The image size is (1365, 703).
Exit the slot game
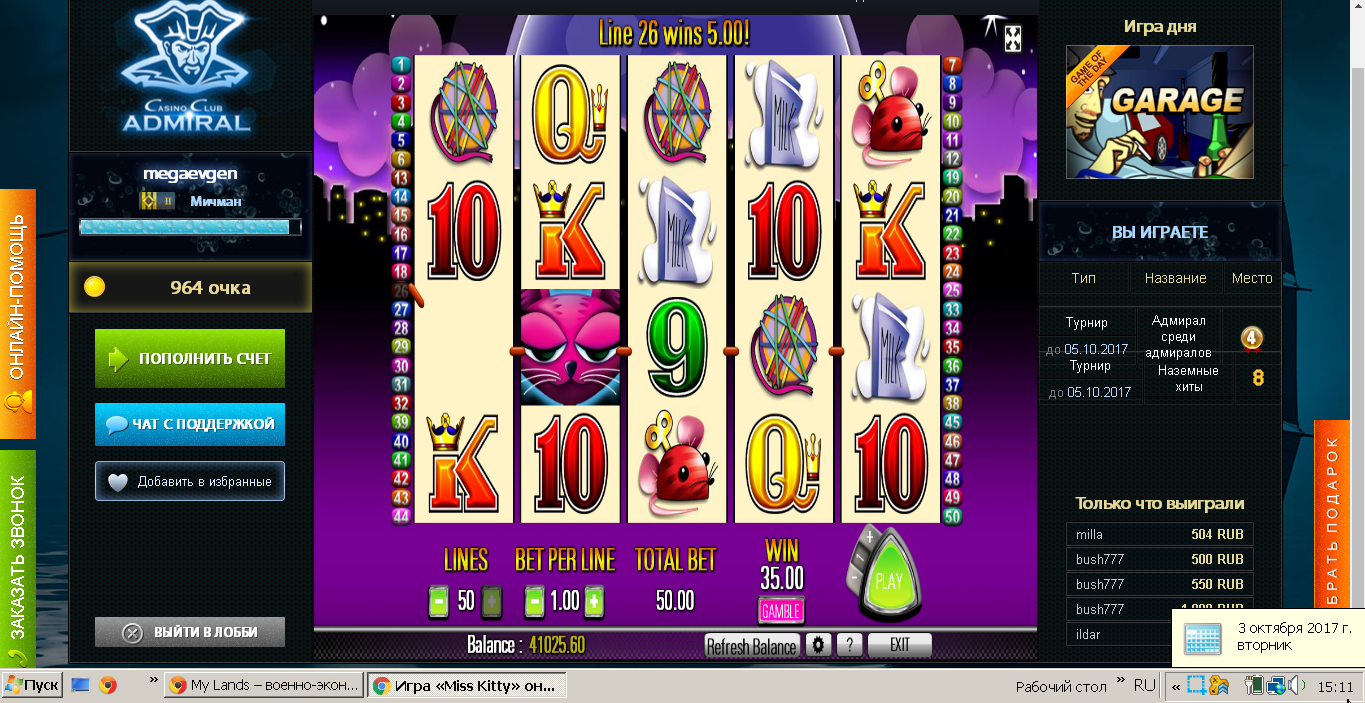point(899,645)
